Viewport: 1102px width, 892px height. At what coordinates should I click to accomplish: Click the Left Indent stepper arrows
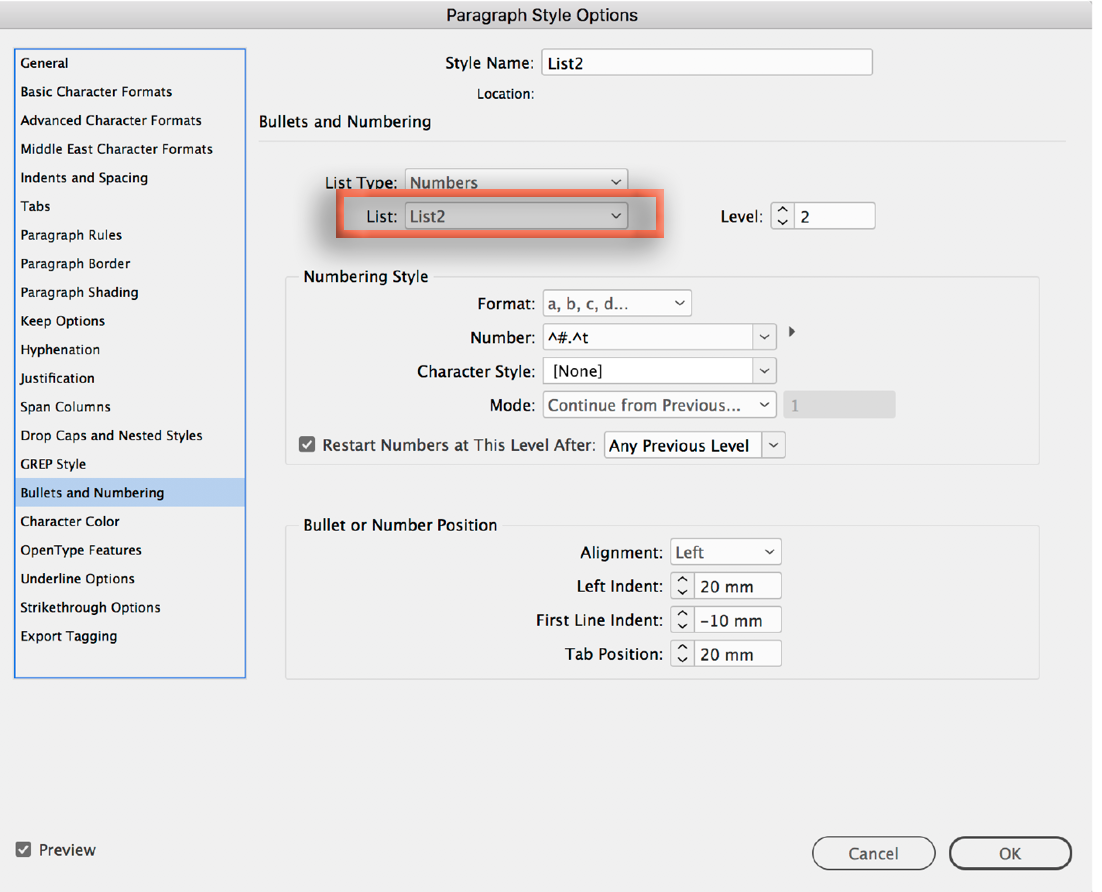pyautogui.click(x=682, y=586)
